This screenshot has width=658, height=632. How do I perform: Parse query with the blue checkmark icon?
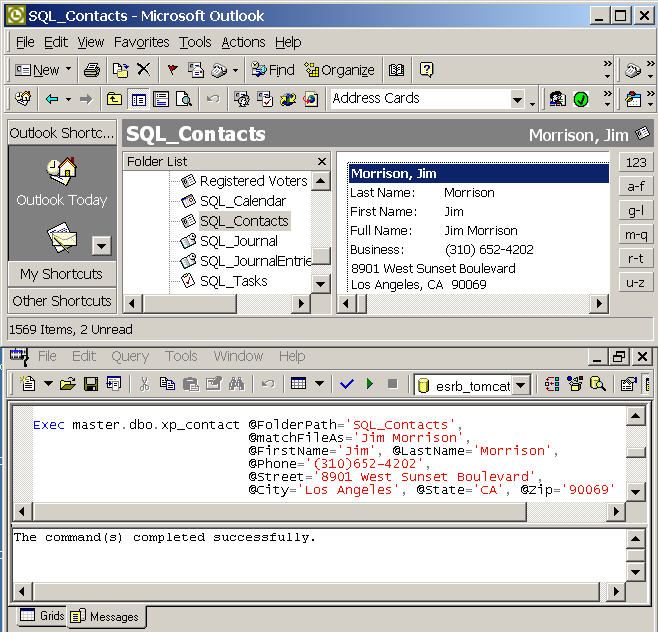347,384
